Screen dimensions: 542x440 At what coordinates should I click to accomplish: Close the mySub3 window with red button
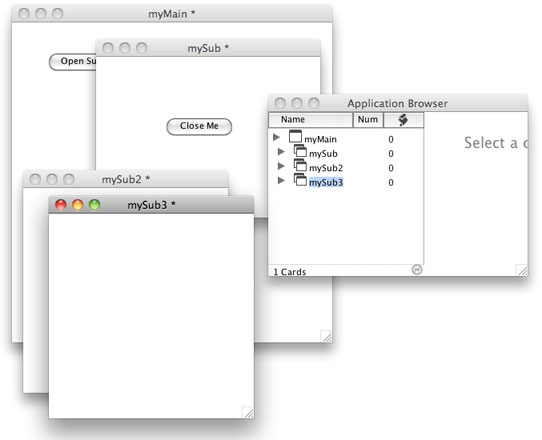pyautogui.click(x=61, y=205)
